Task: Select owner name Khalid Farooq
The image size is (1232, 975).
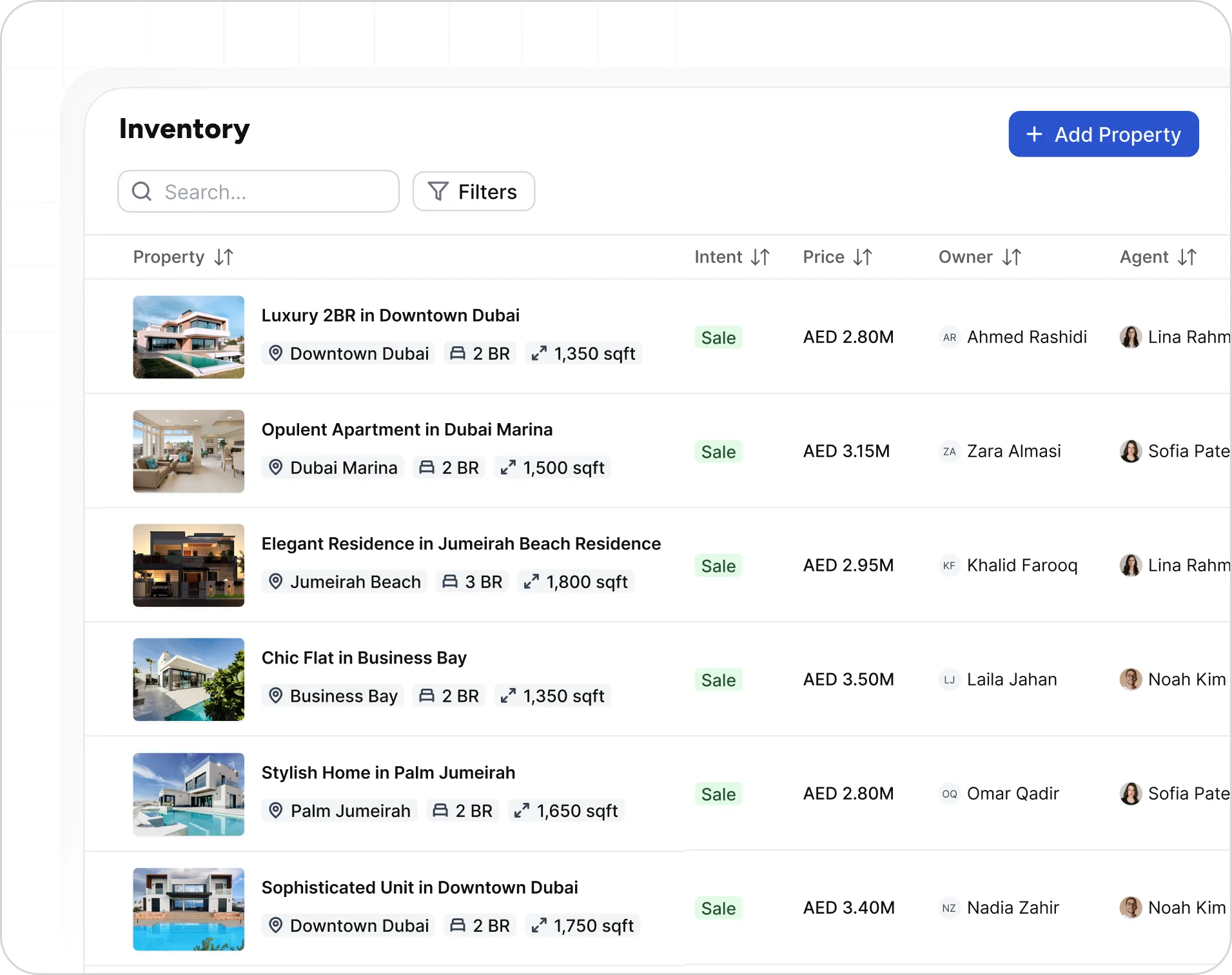Action: pos(1022,566)
